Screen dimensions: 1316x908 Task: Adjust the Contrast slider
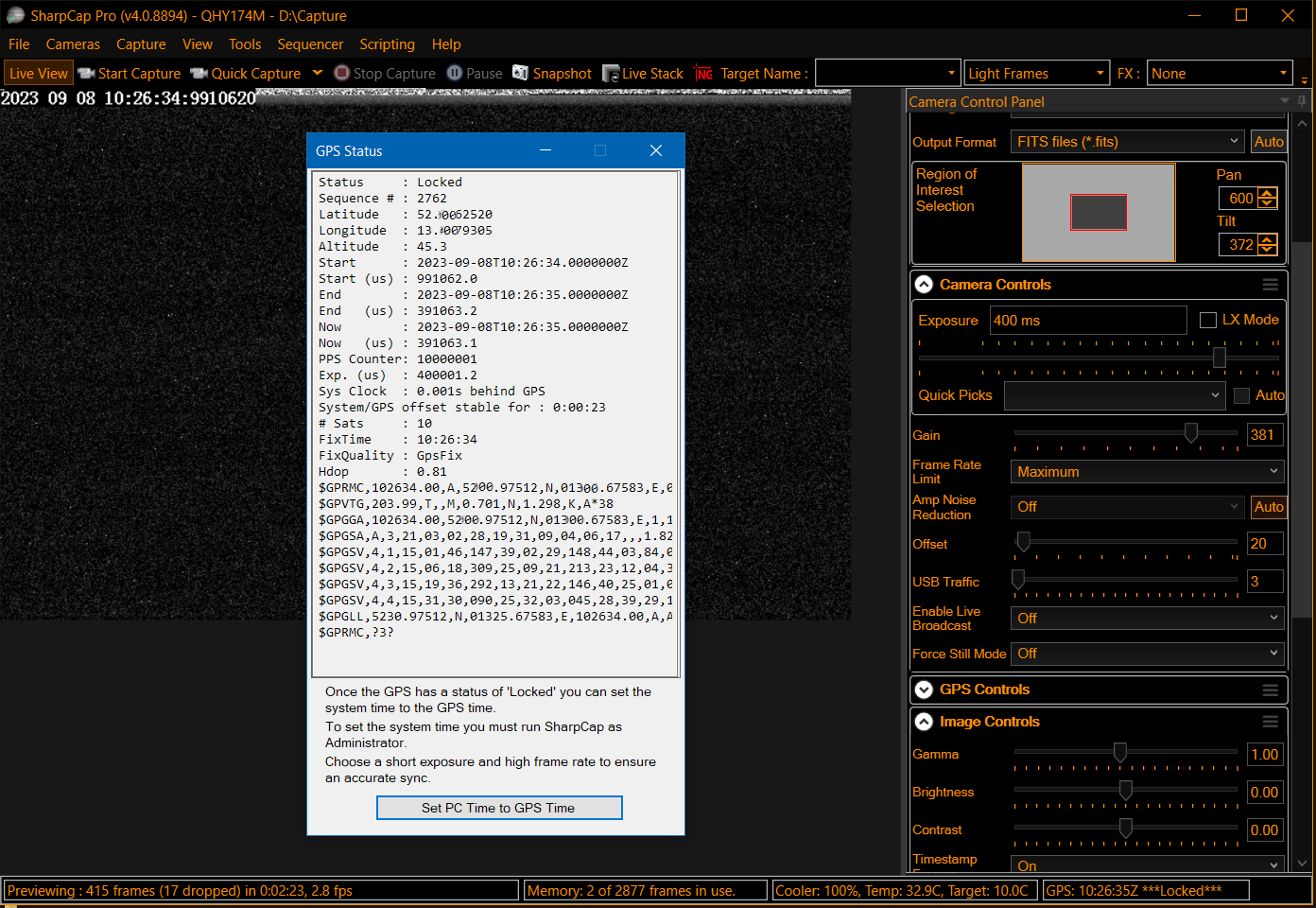1126,828
